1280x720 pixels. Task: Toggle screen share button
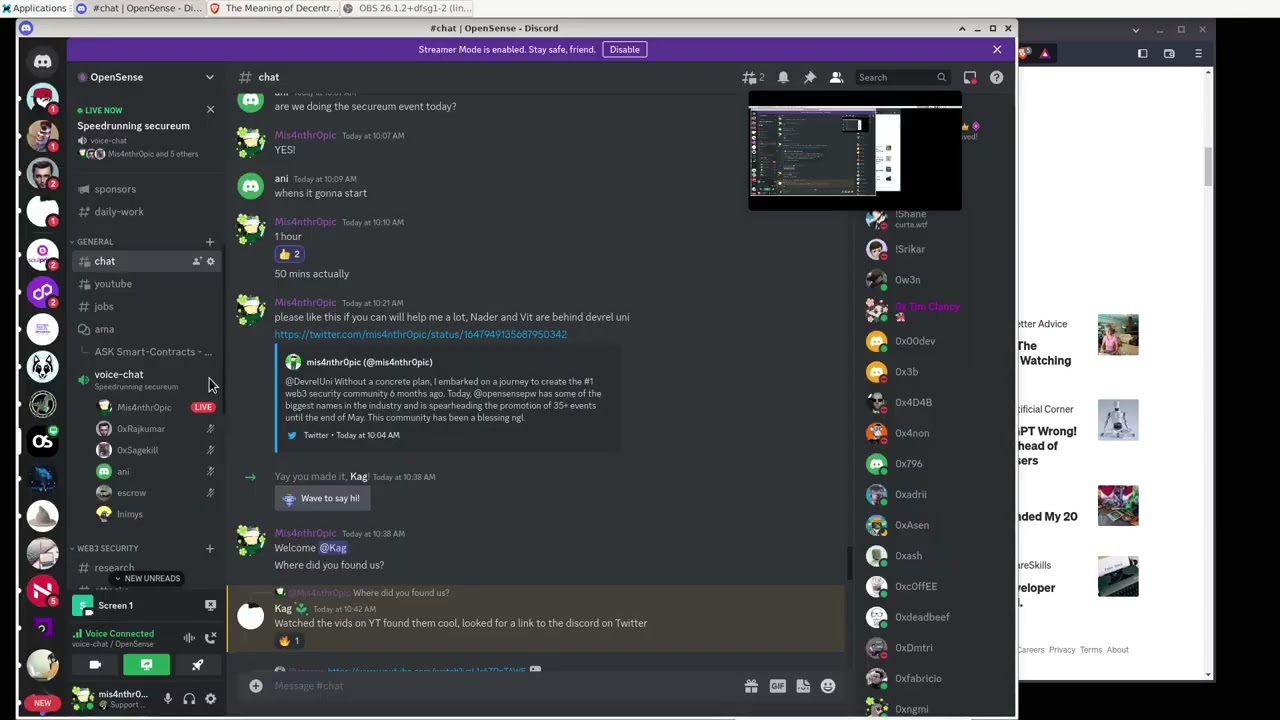point(146,665)
